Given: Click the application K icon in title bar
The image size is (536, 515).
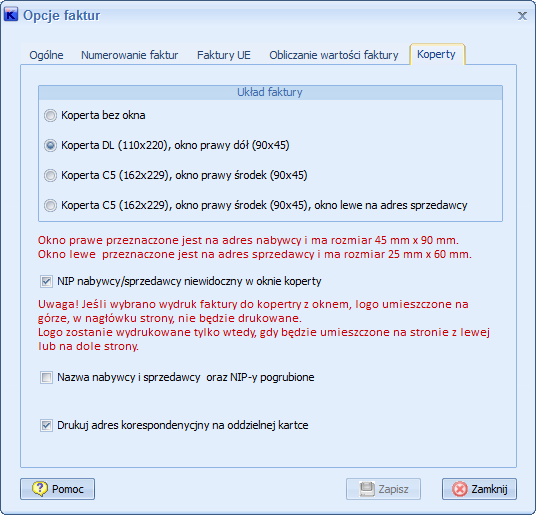Looking at the screenshot, I should (x=11, y=15).
